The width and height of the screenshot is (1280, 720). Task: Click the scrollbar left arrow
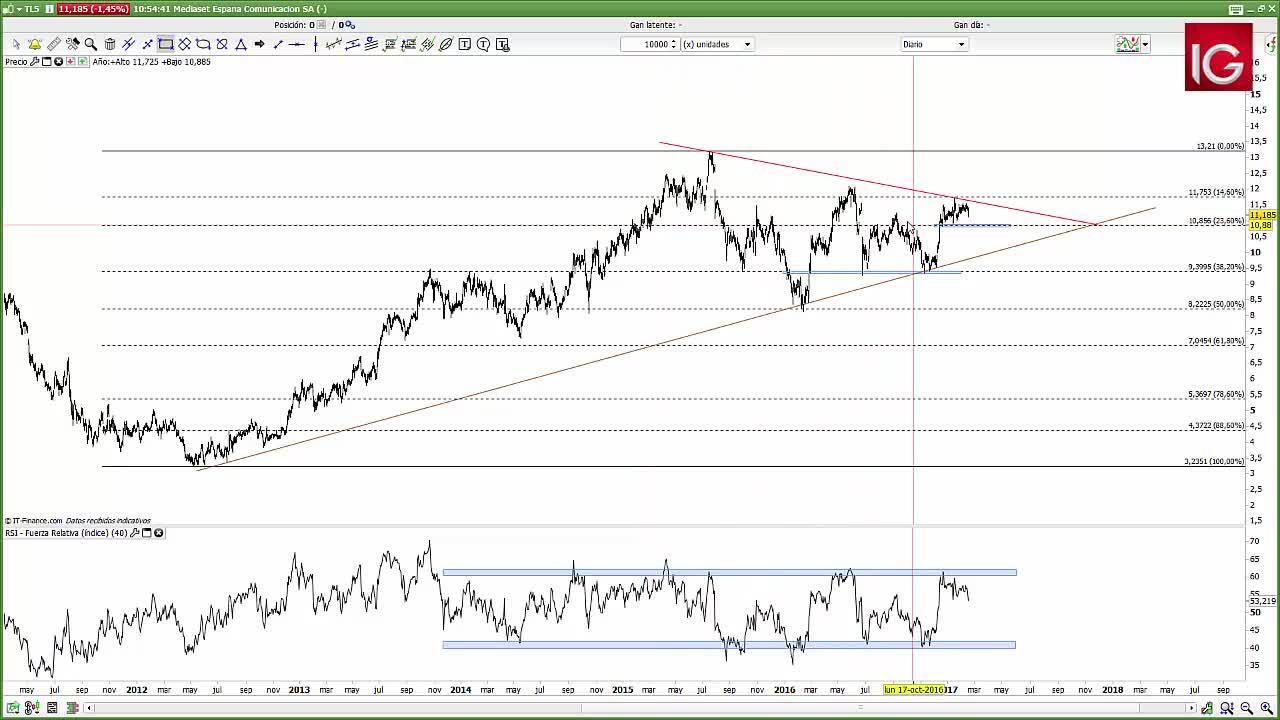89,708
